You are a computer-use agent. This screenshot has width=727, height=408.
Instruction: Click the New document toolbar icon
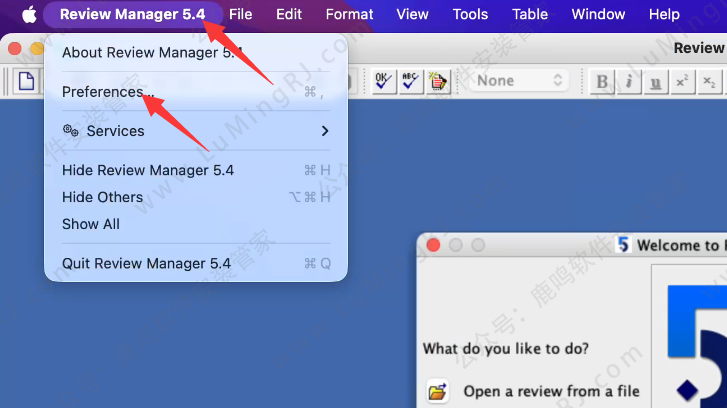click(x=27, y=81)
